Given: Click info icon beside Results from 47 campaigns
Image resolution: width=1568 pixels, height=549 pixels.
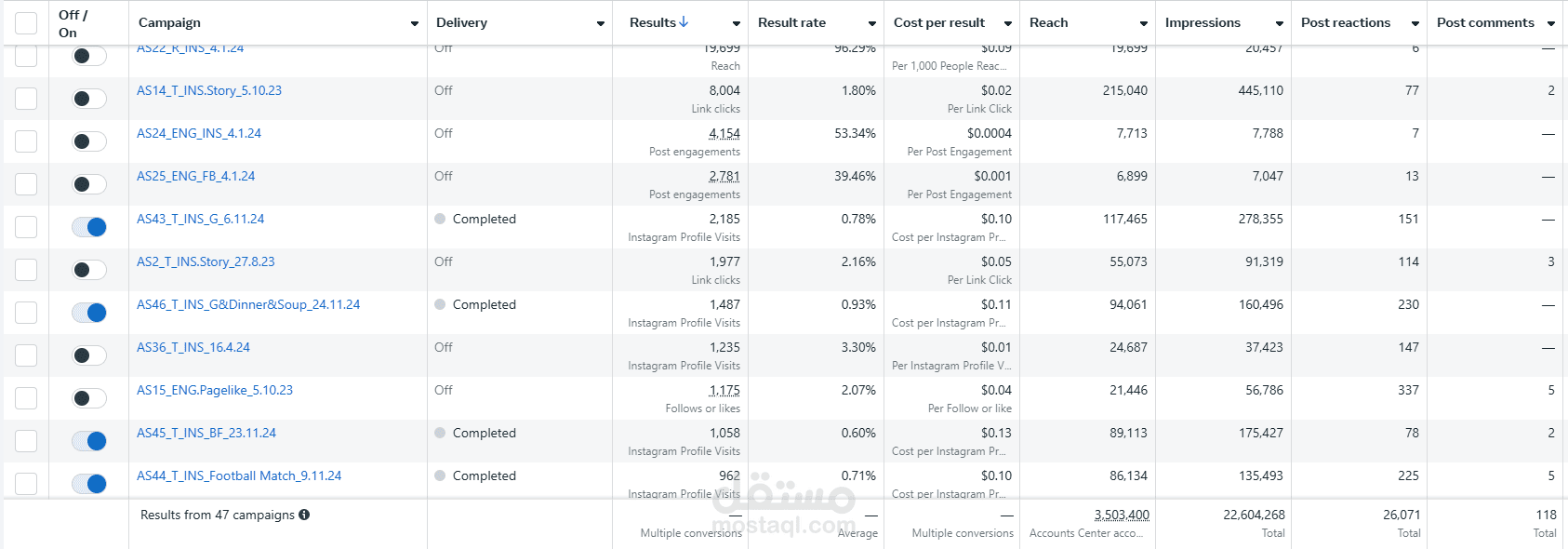Looking at the screenshot, I should coord(304,515).
